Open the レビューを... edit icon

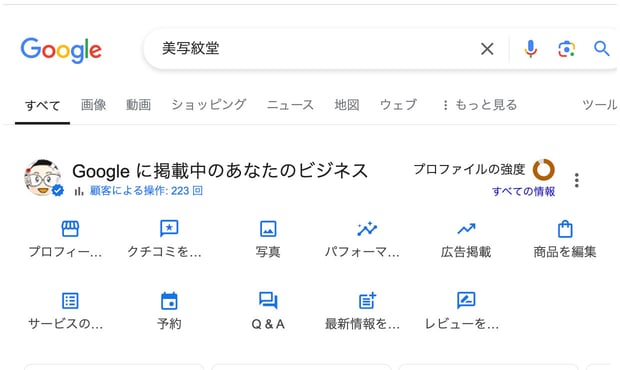click(x=466, y=300)
